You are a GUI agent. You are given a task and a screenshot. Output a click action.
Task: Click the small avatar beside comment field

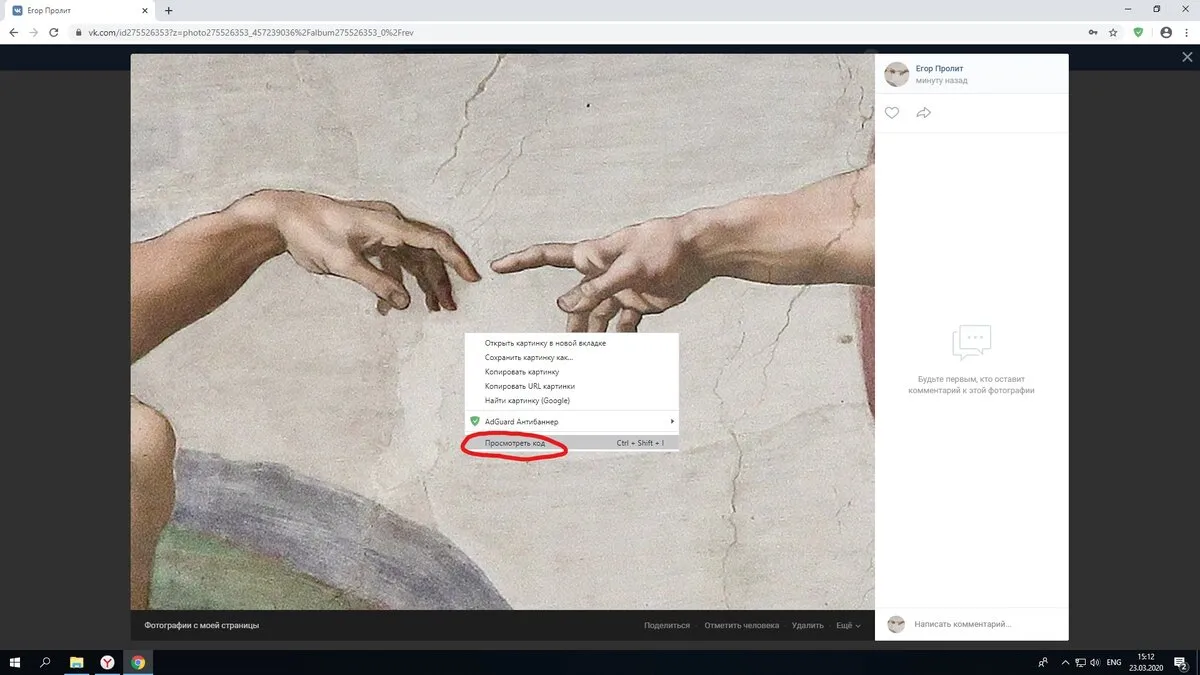896,624
